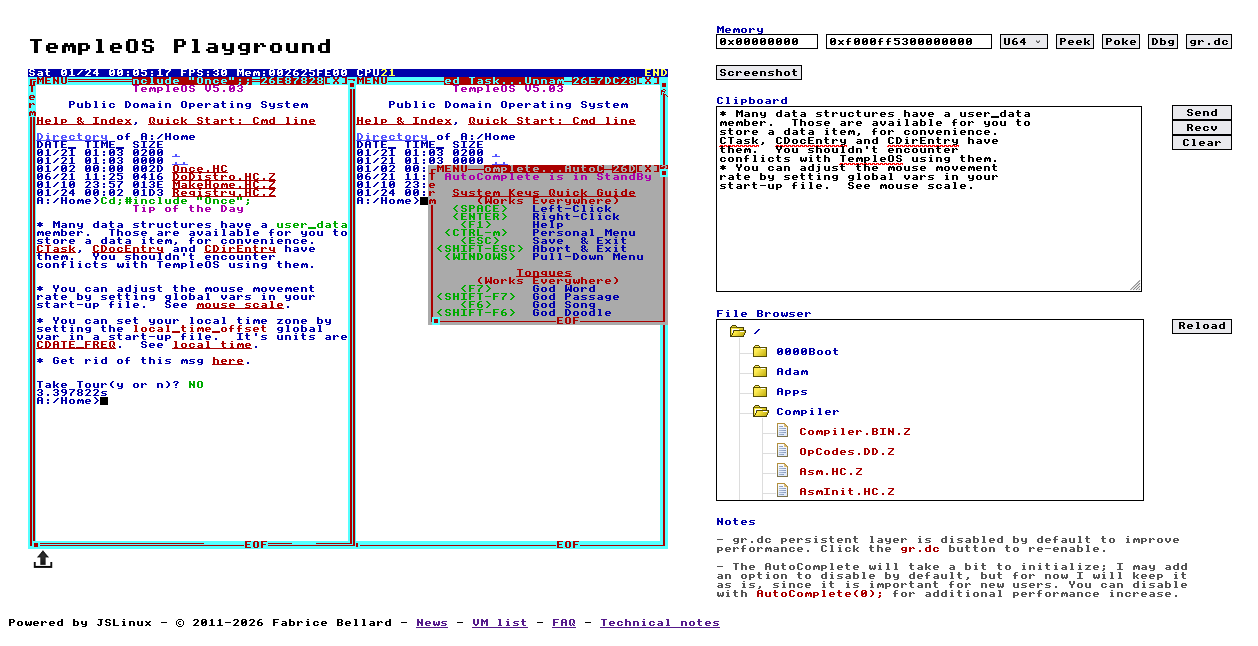The image size is (1258, 646).
Task: Close the AutoComplete window [X]
Action: point(648,169)
